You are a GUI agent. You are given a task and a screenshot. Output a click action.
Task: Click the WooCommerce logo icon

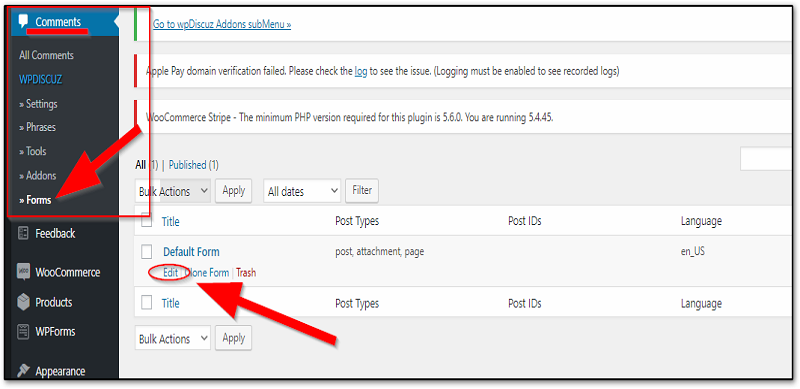pos(23,272)
